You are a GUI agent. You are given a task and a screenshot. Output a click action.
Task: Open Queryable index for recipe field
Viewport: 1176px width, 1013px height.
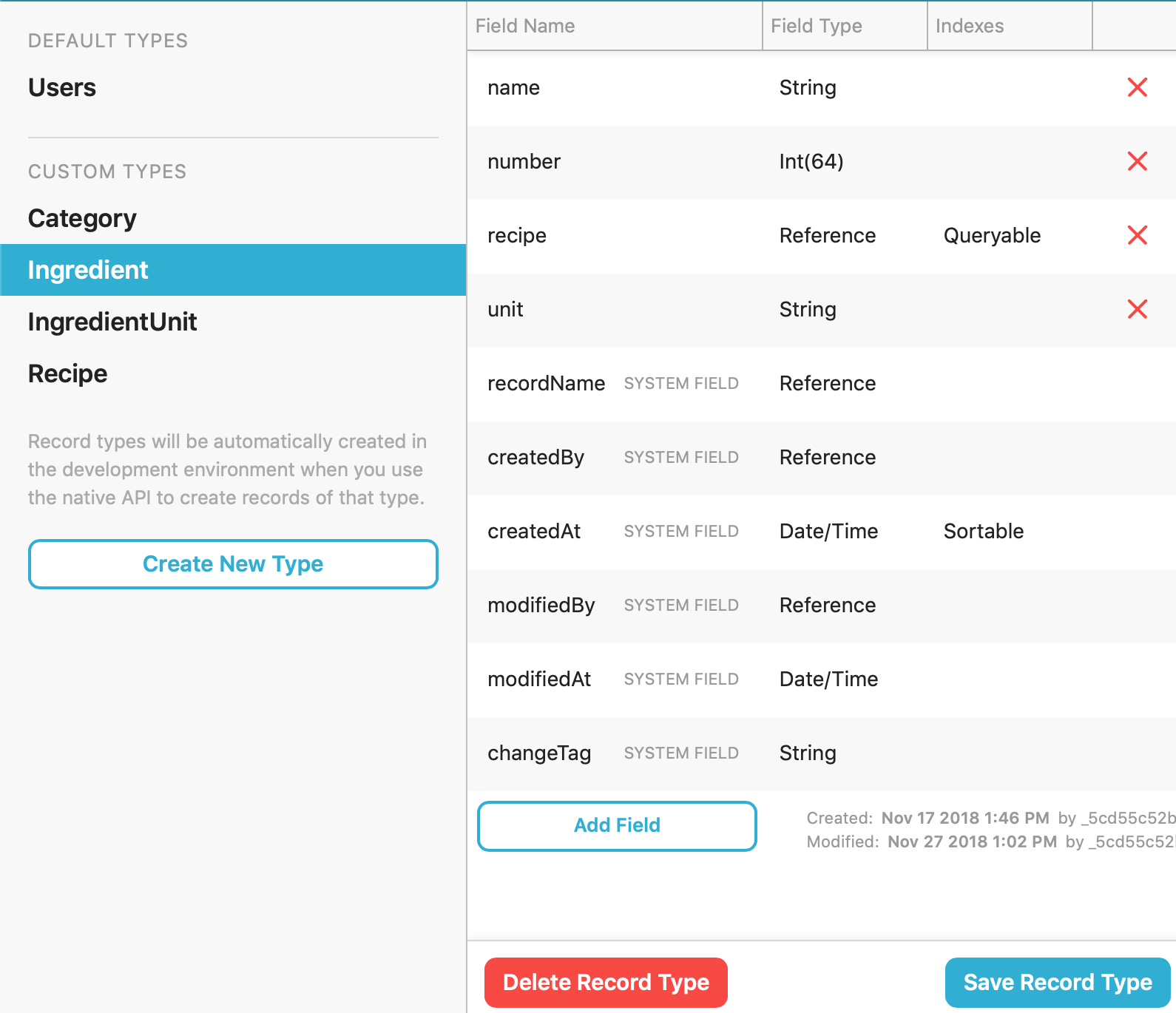tap(992, 235)
